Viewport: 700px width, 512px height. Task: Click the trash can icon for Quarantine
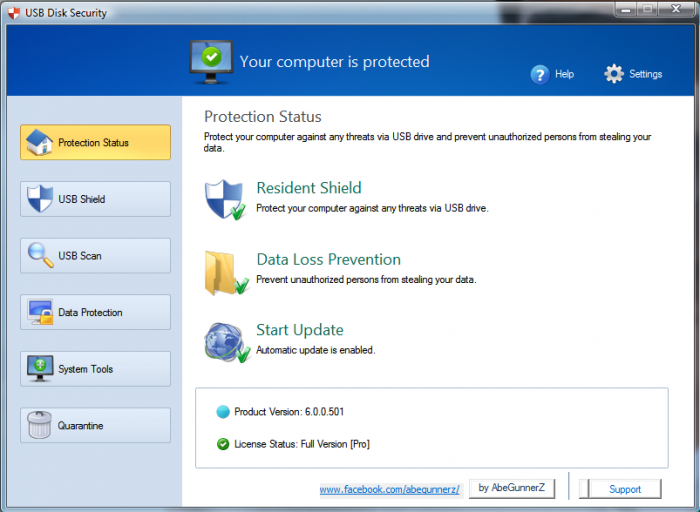tap(39, 425)
